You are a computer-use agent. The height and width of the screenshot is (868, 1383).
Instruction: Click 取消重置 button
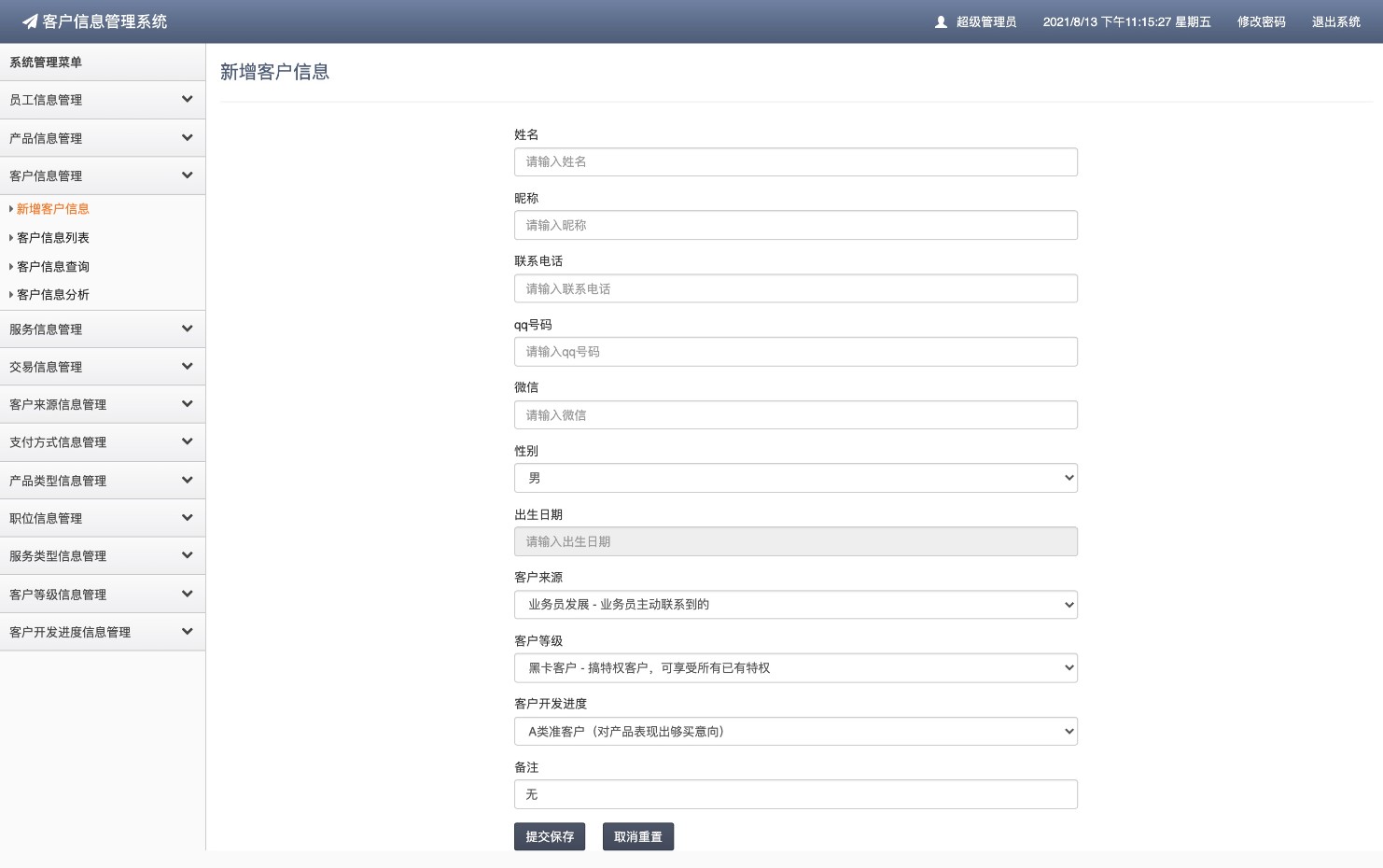(x=638, y=837)
